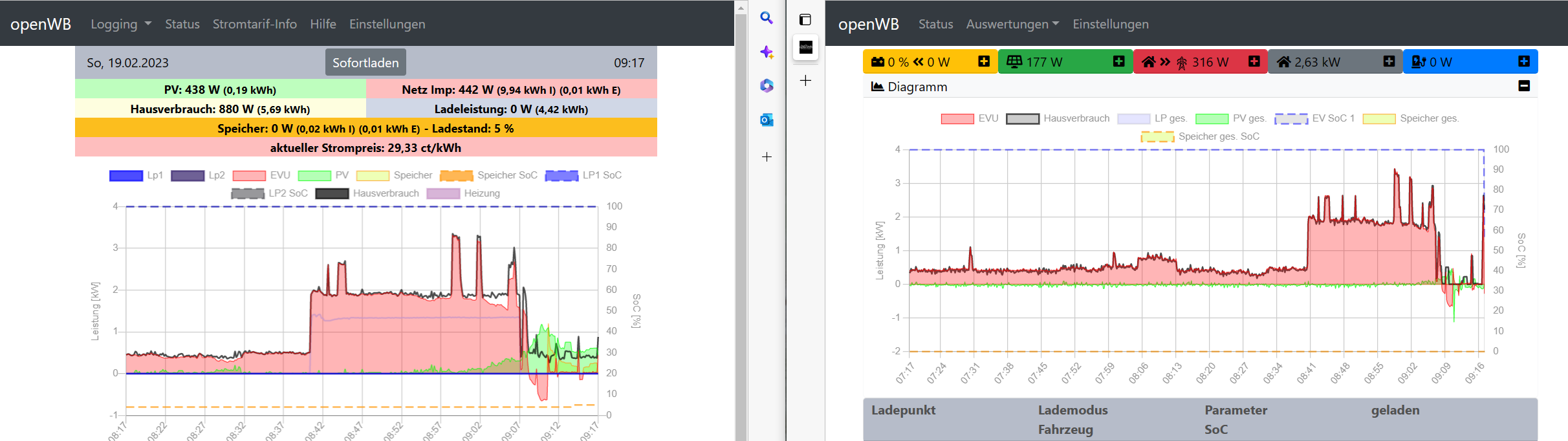
Task: Toggle the EVU series in the left chart legend
Action: [x=249, y=176]
